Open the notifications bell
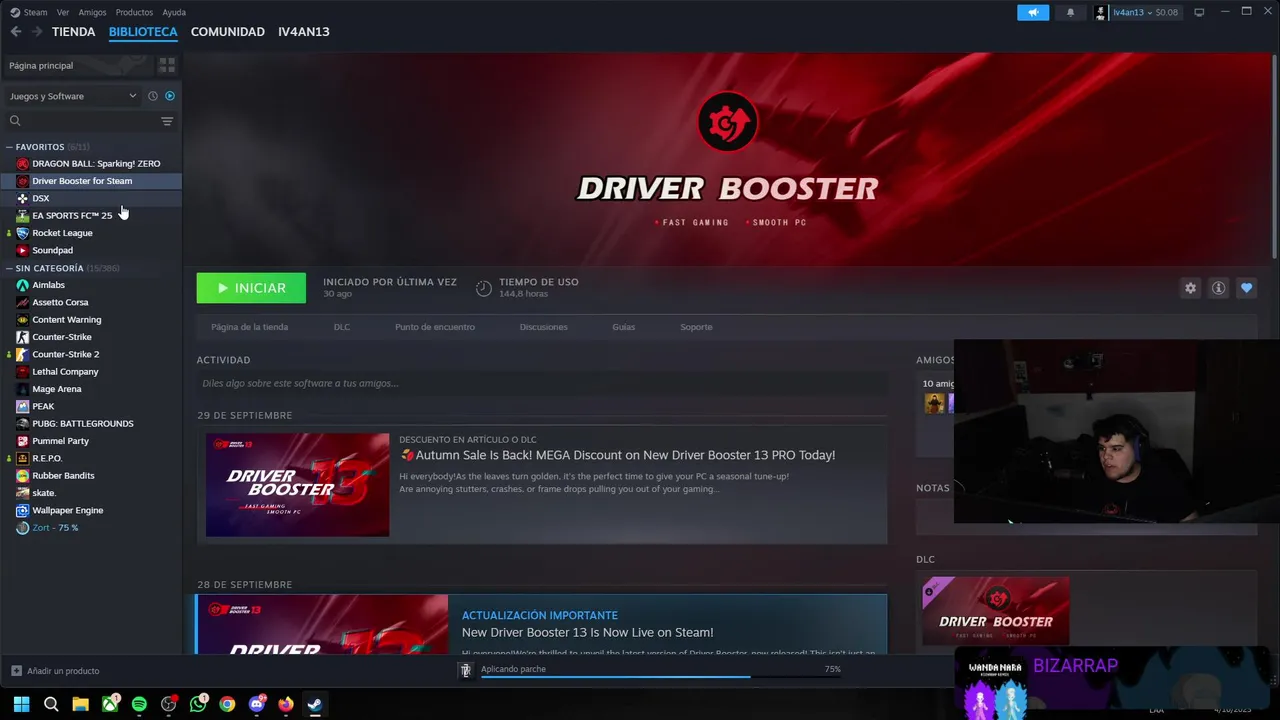 click(1070, 12)
